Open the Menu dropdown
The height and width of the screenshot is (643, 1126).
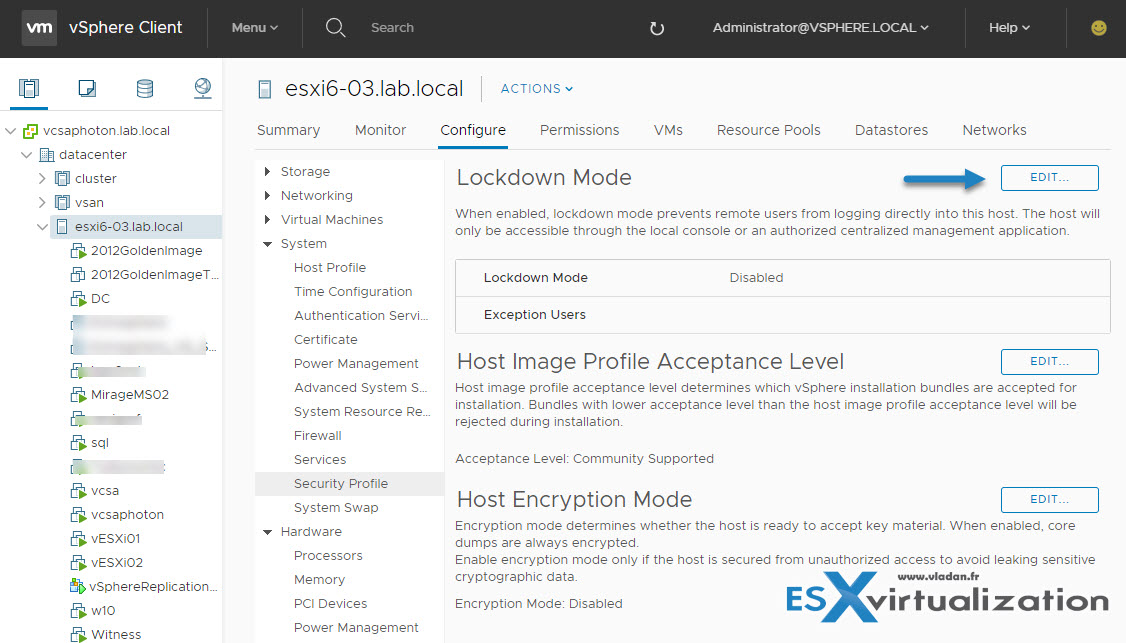pos(254,28)
